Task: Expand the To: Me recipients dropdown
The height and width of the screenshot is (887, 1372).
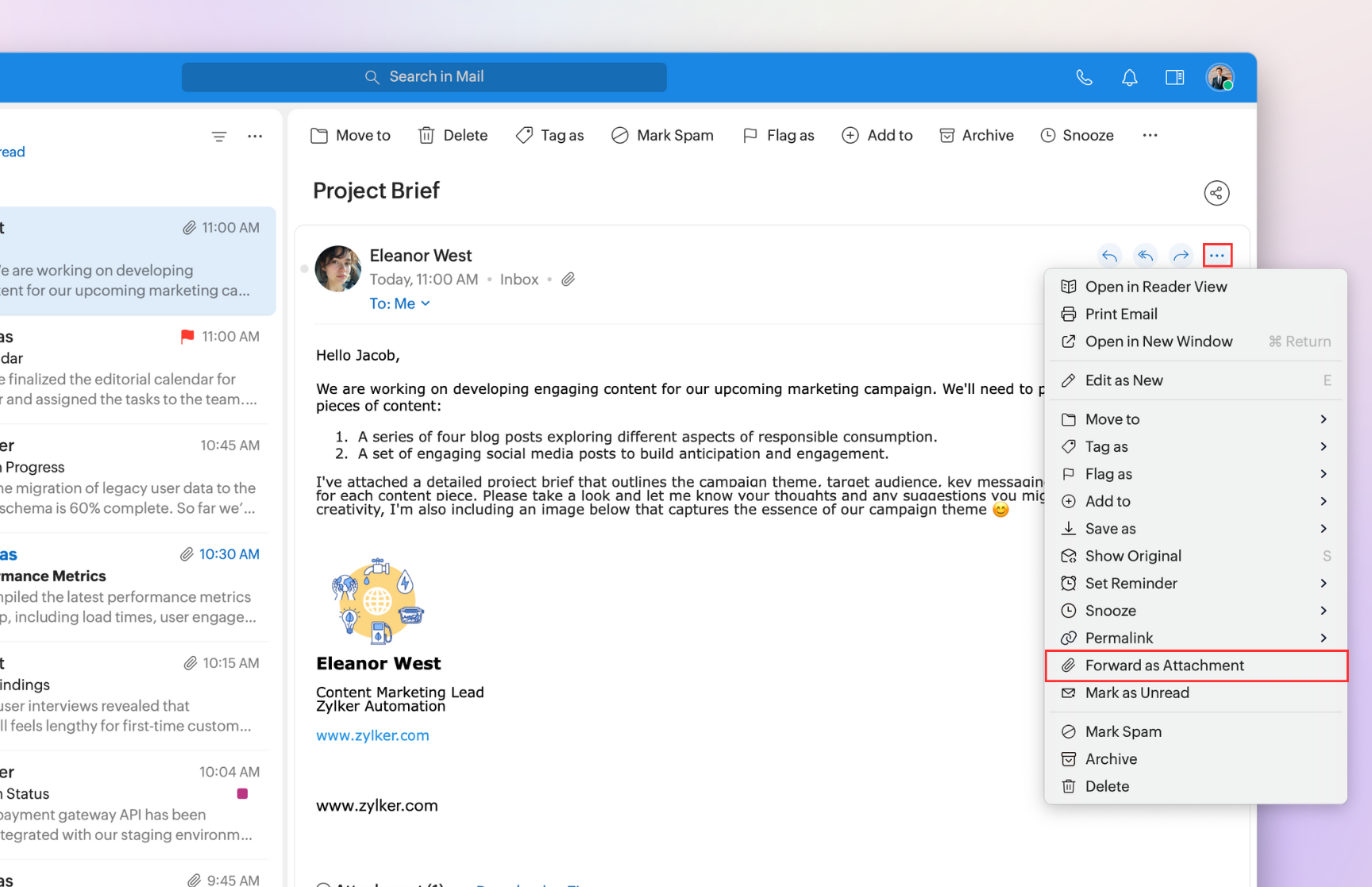Action: 400,303
